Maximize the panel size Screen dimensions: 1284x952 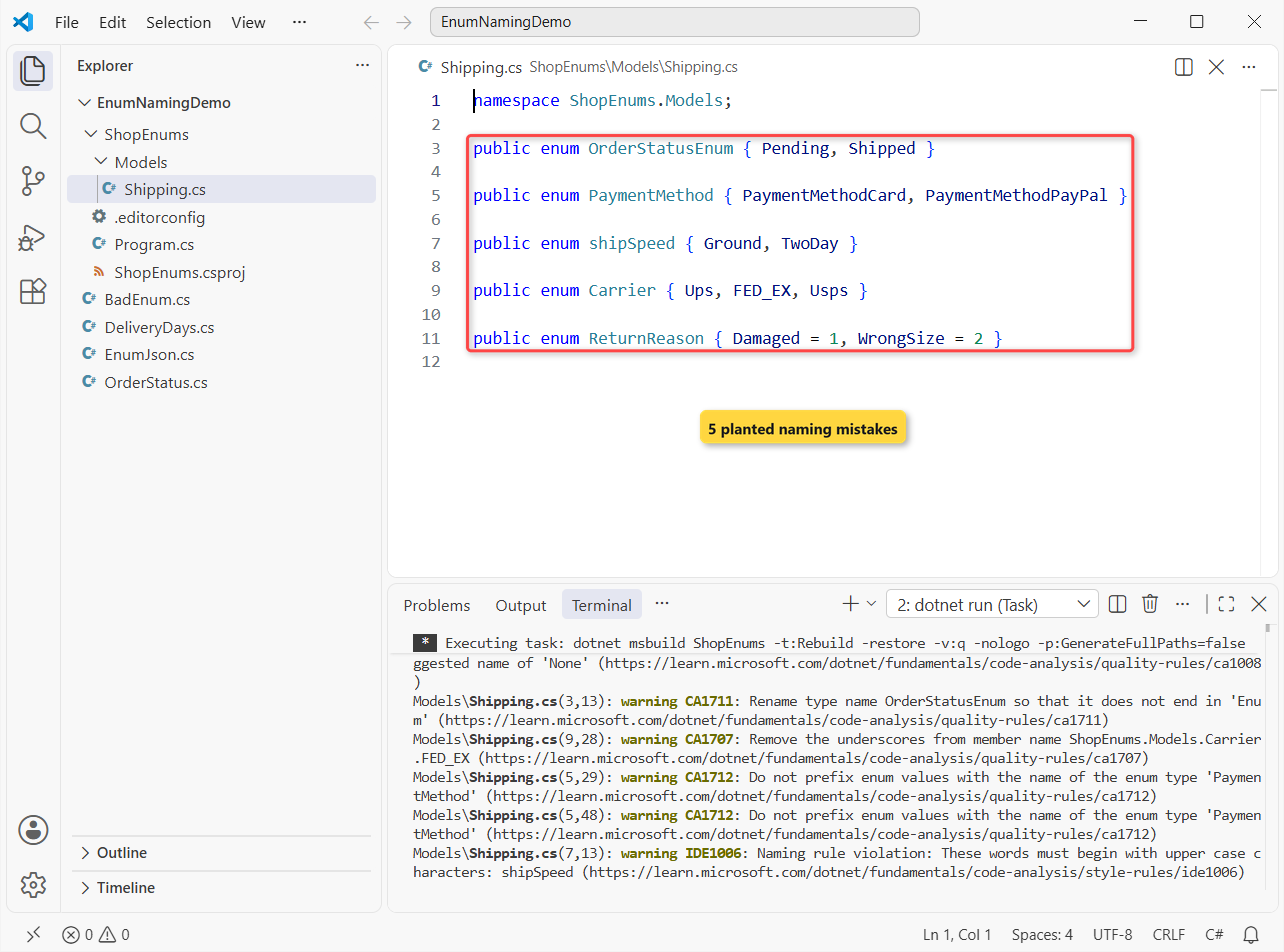click(1227, 604)
